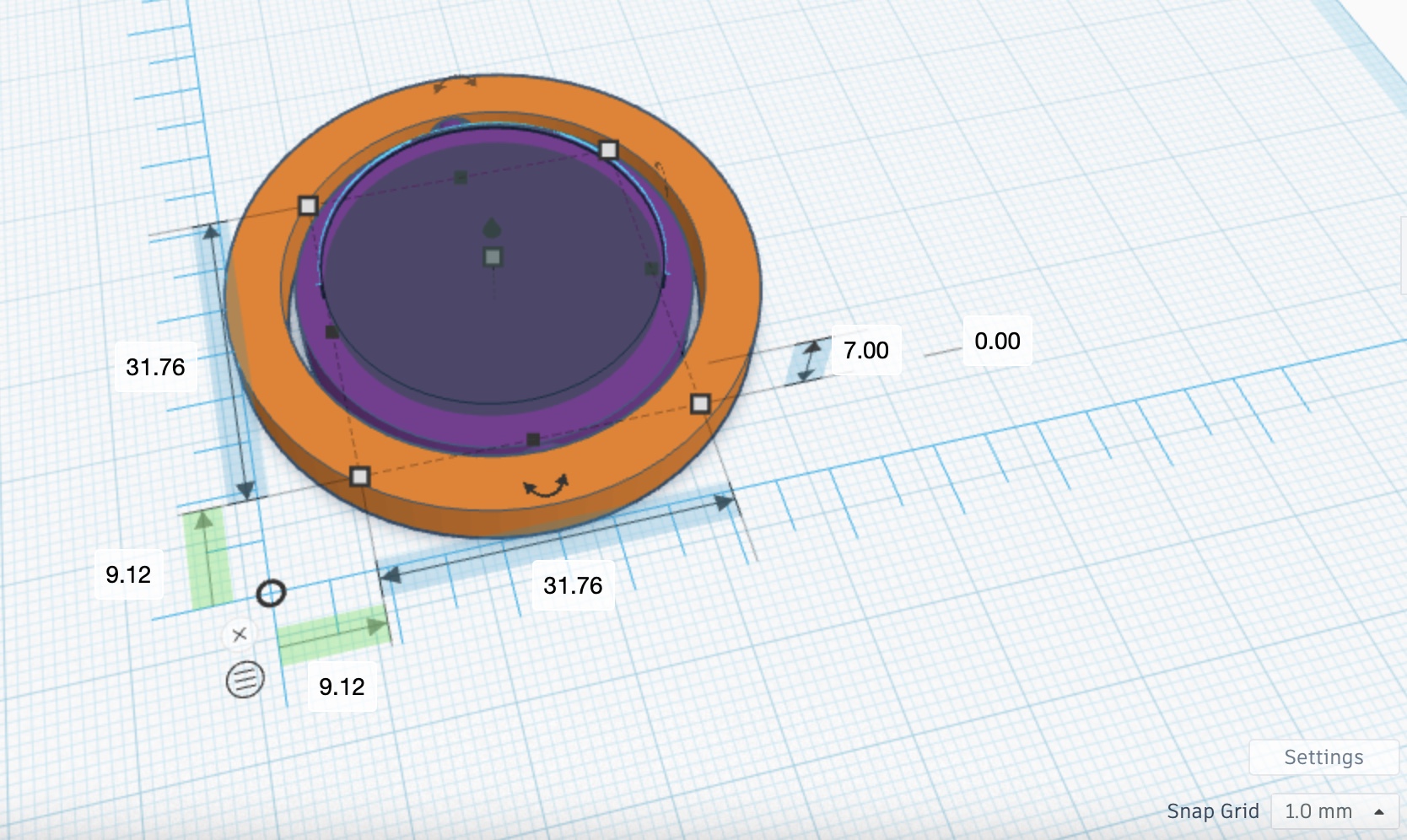Click the white center top height handle

(493, 257)
